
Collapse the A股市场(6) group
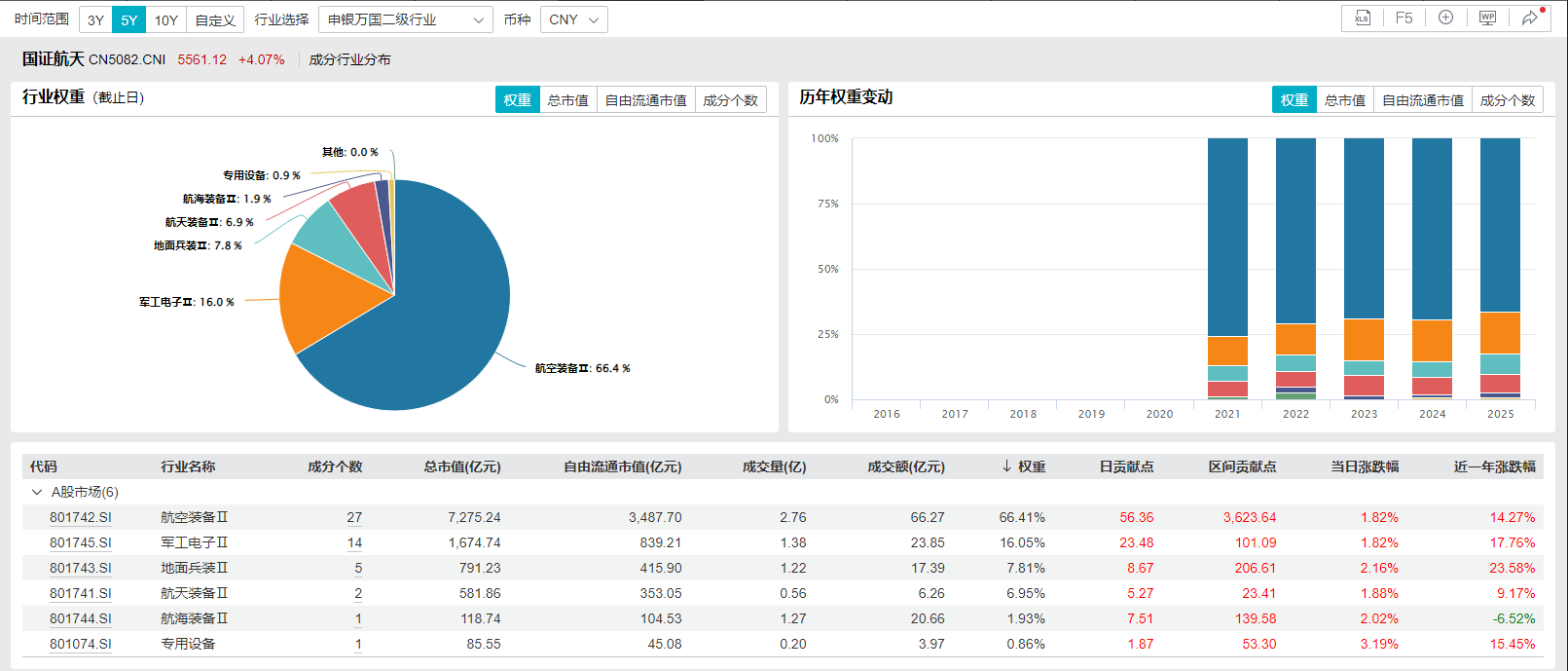click(x=37, y=492)
